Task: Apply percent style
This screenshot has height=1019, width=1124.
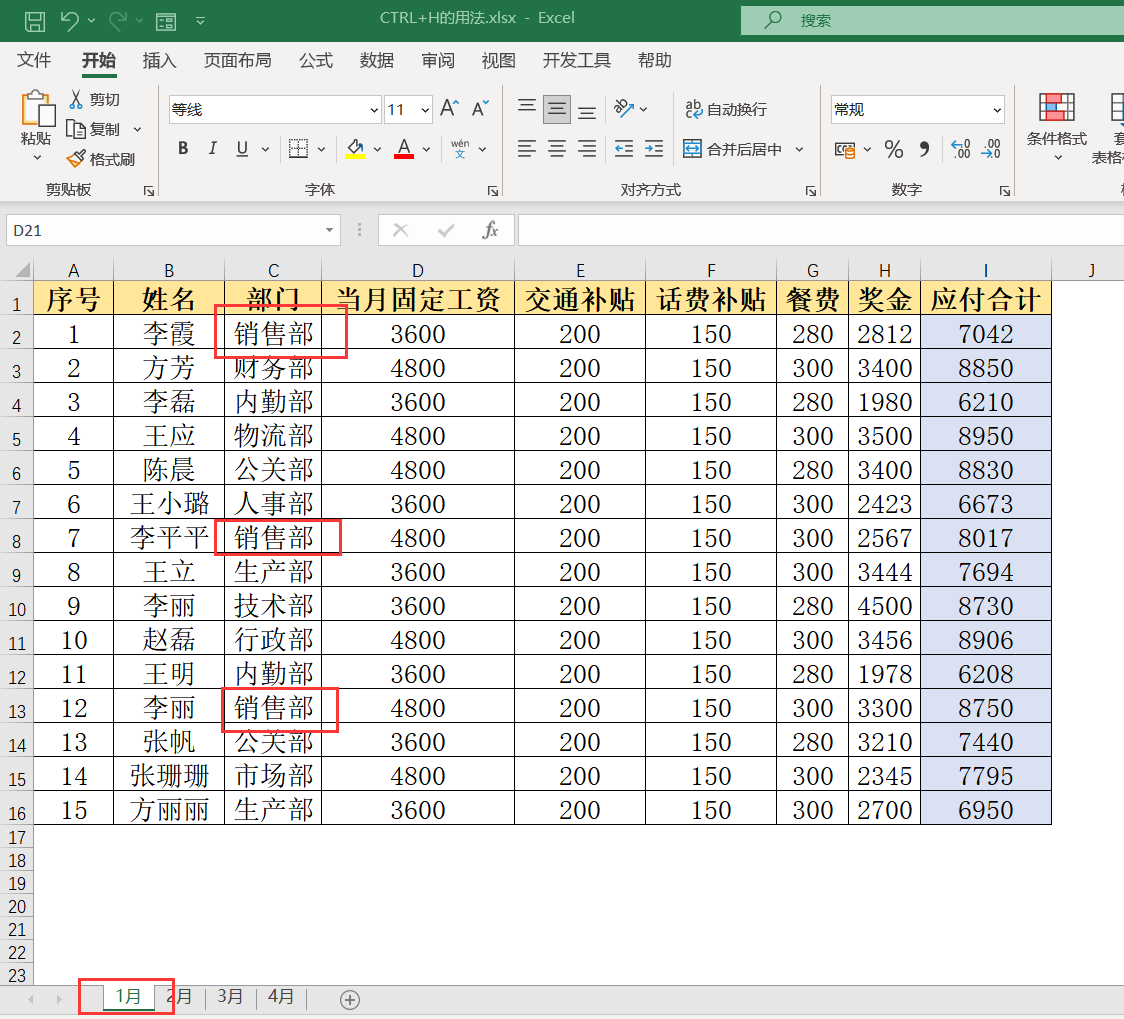Action: click(x=893, y=149)
